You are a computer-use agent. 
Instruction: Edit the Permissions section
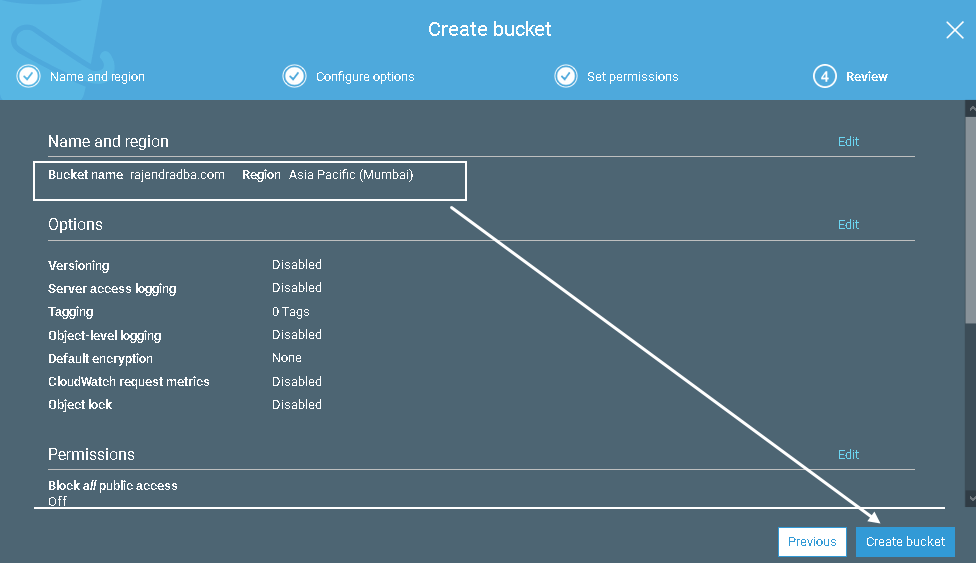coord(848,455)
